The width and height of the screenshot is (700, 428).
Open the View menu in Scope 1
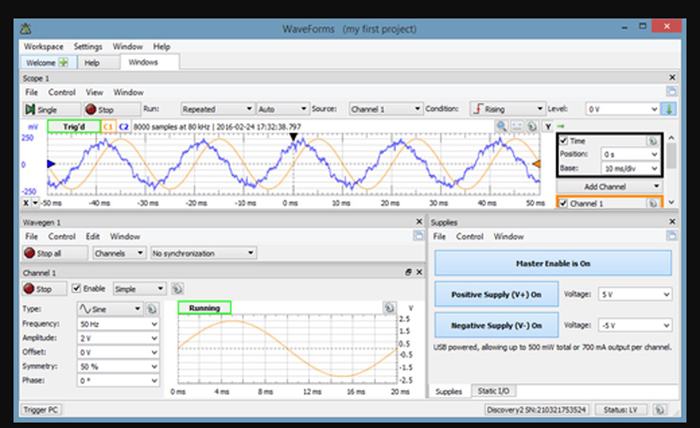coord(94,92)
